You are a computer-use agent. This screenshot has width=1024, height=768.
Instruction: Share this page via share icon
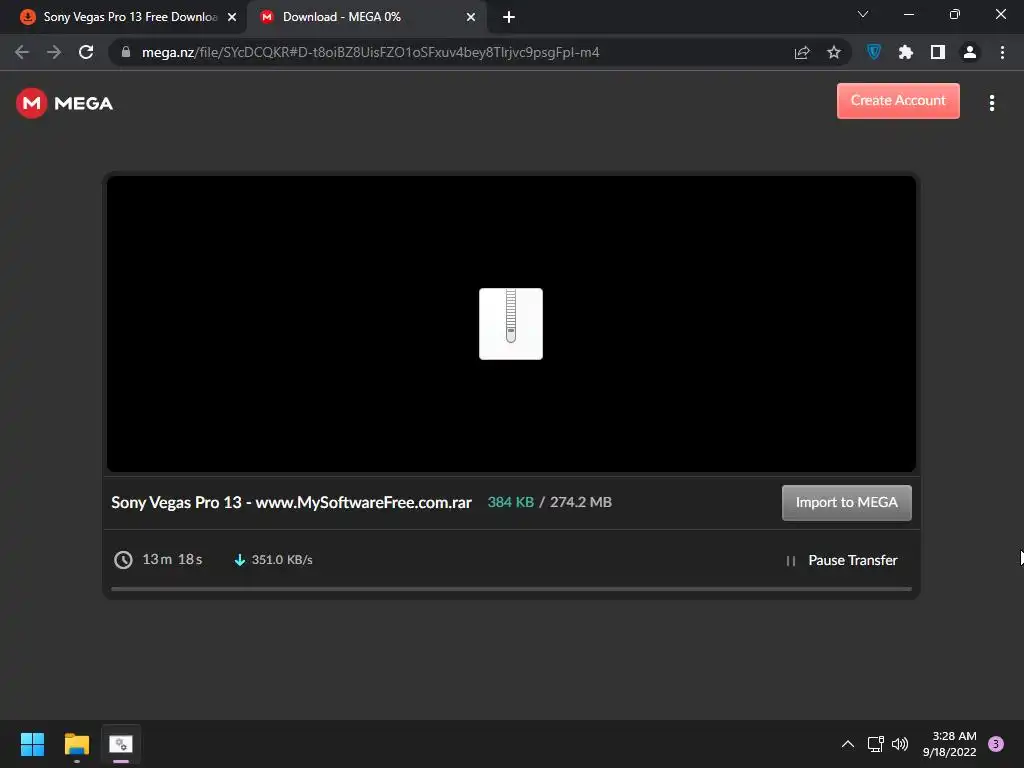802,52
